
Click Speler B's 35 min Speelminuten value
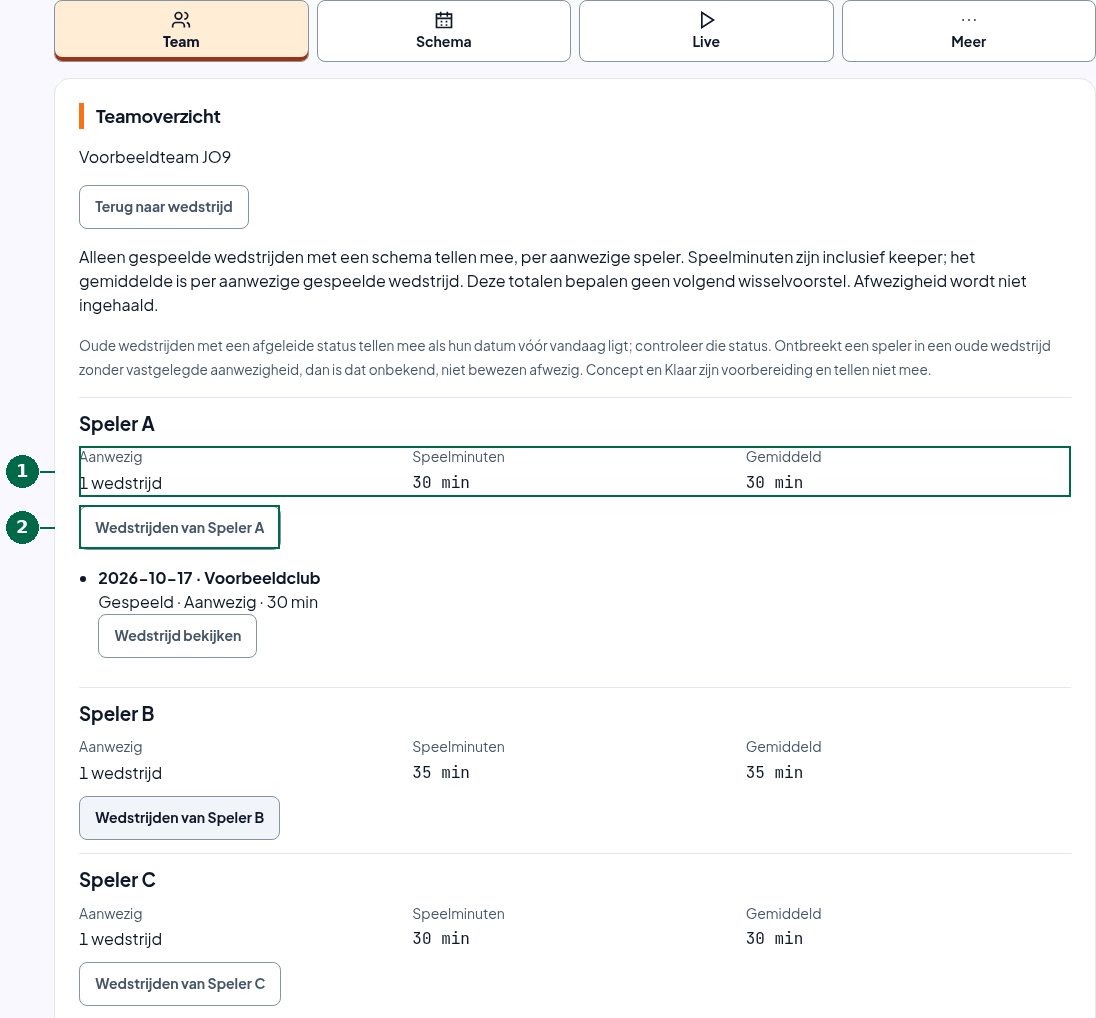tap(441, 773)
